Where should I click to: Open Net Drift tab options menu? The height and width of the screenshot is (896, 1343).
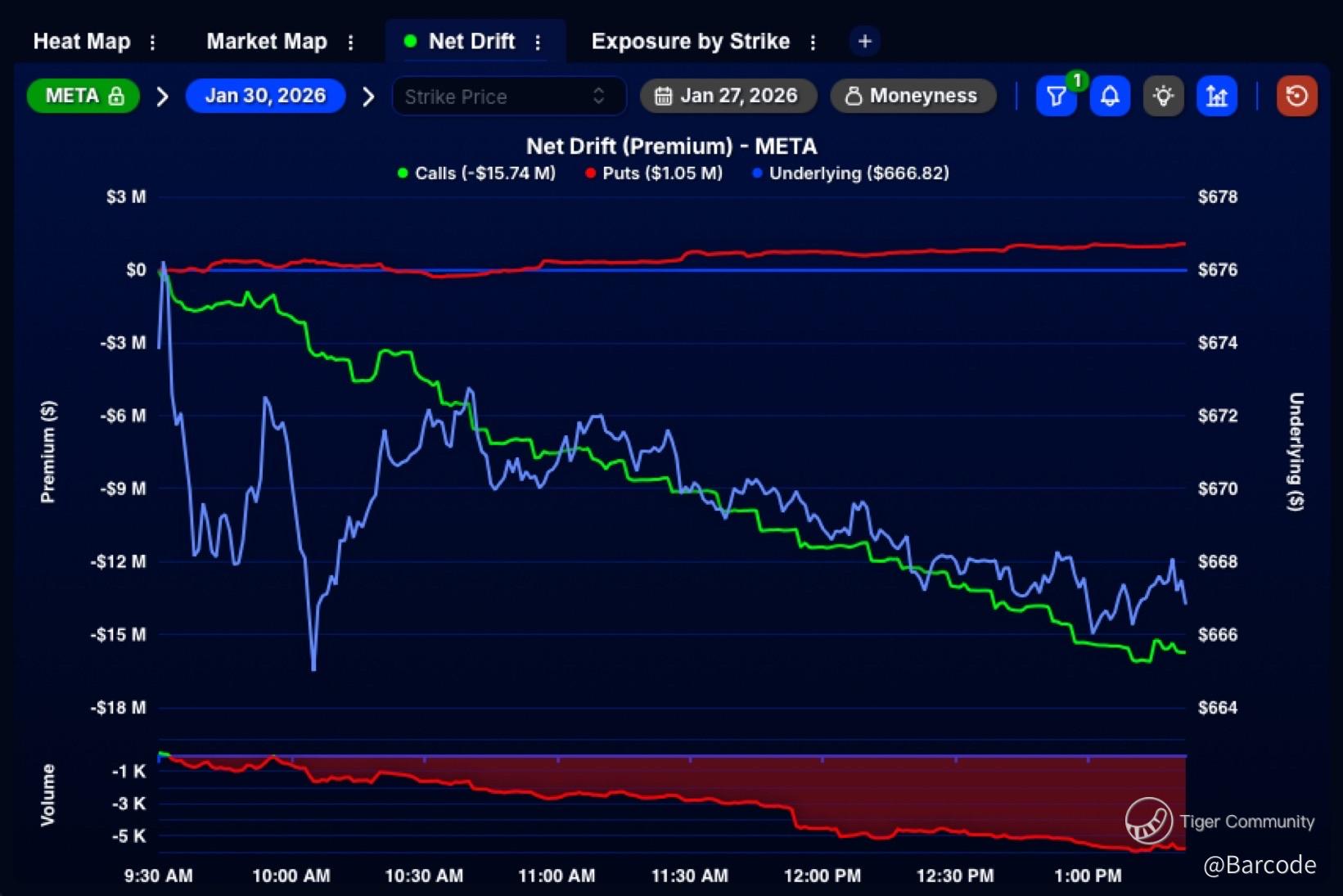click(x=538, y=42)
